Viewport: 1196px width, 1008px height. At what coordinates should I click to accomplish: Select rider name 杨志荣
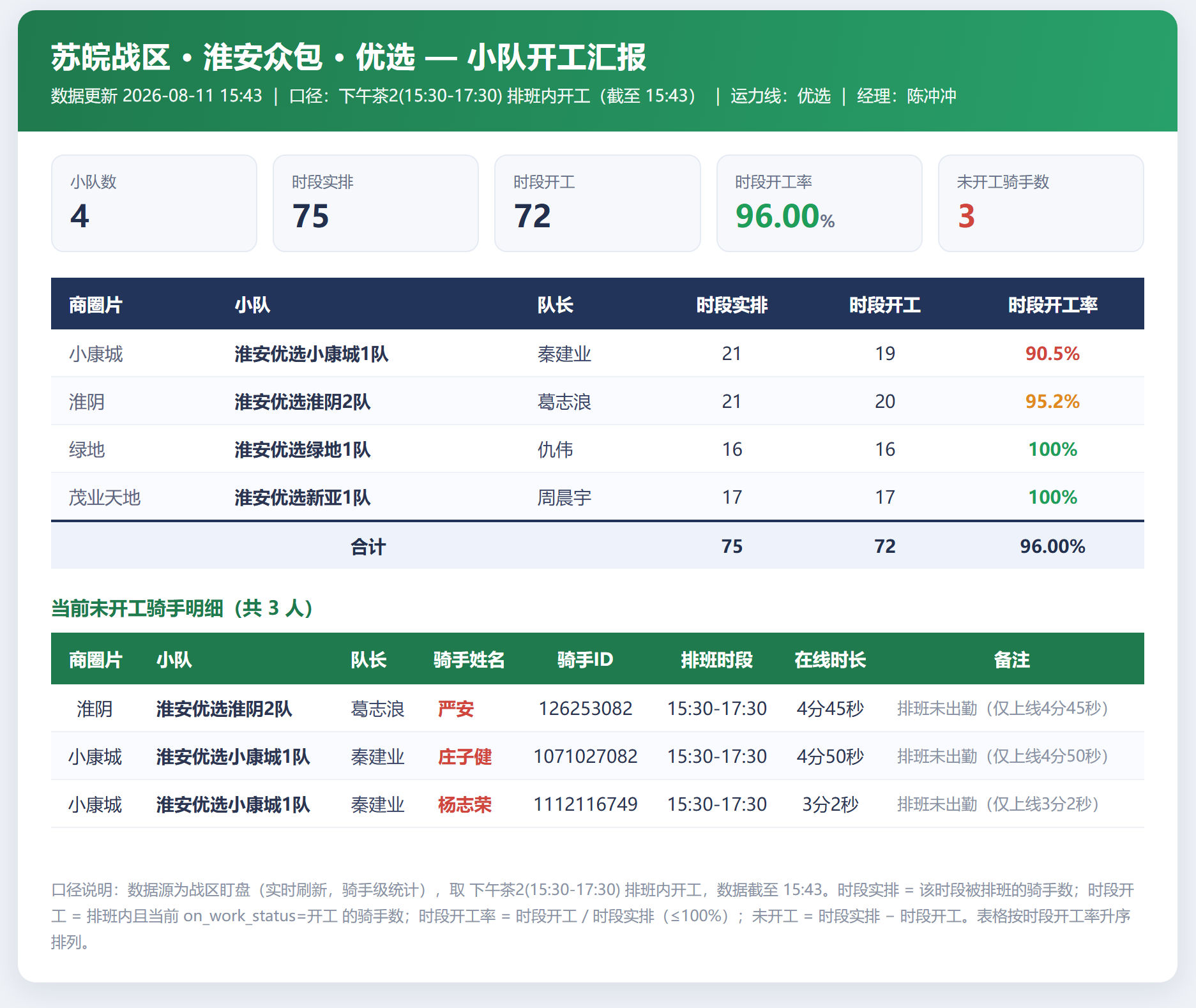465,804
